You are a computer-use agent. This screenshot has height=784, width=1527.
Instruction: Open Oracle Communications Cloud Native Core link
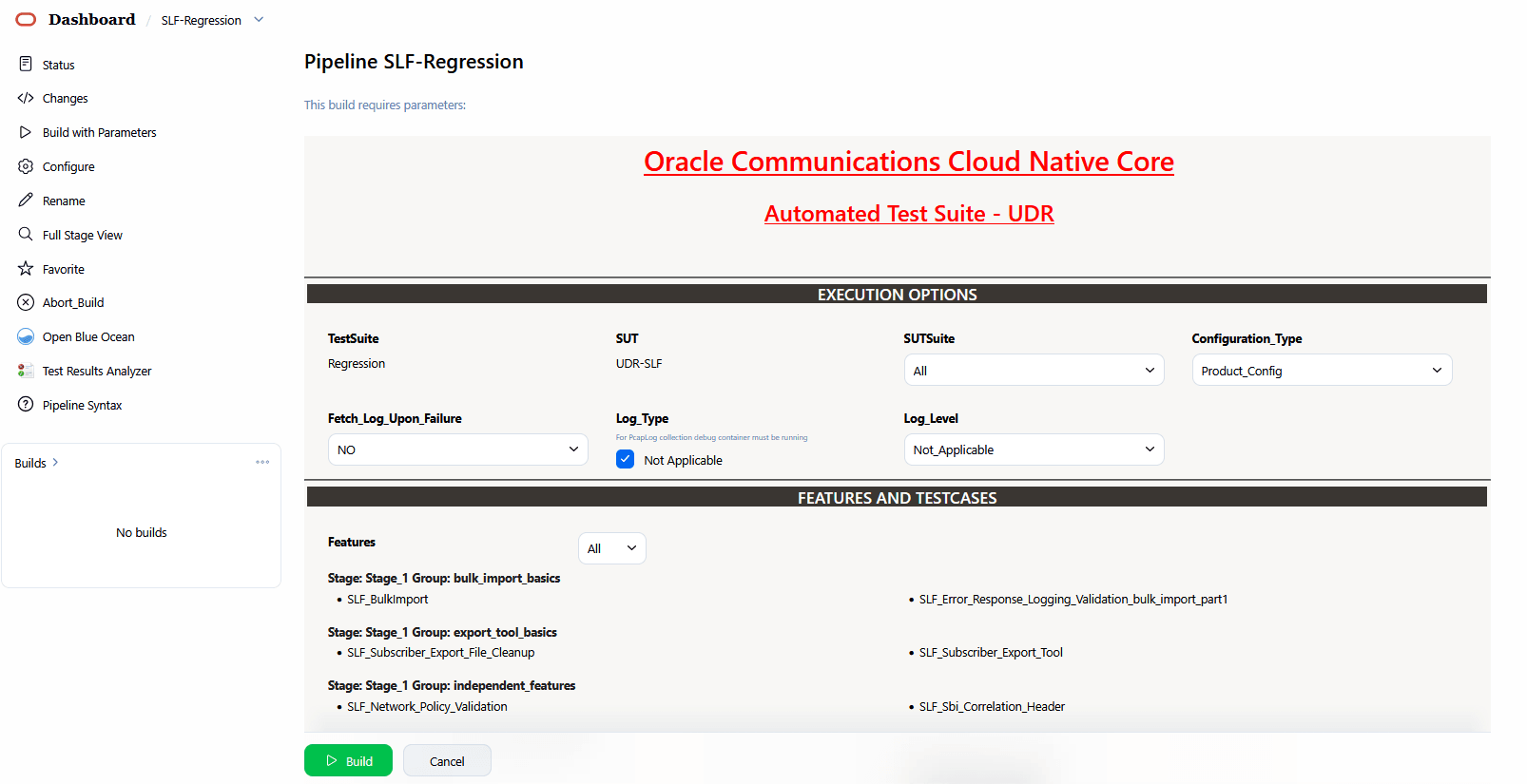tap(909, 162)
